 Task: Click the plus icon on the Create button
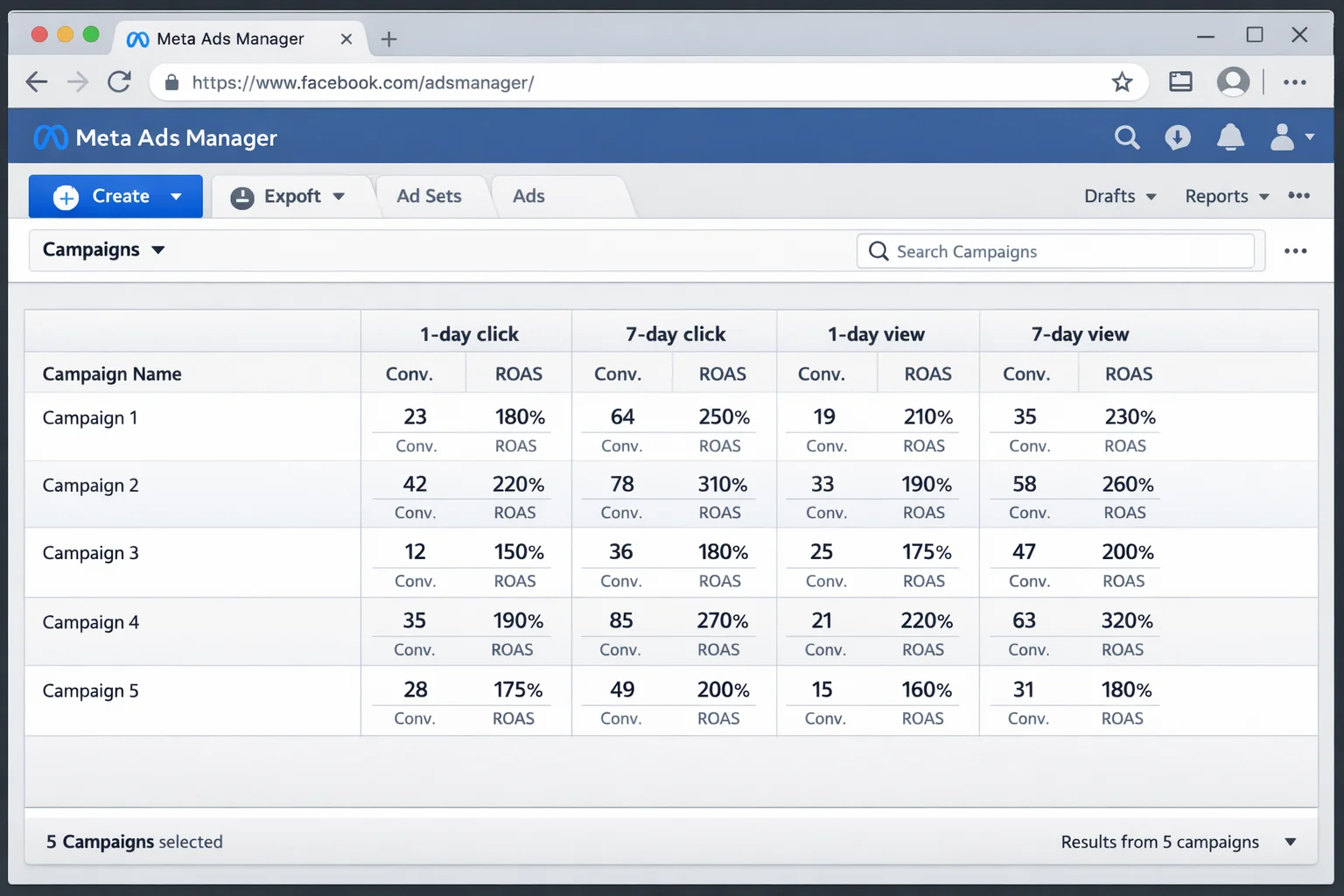(66, 196)
